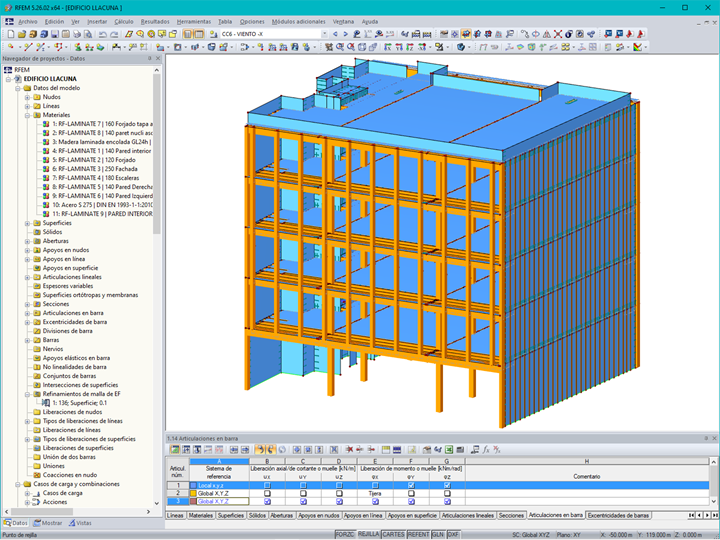Click the new line tool icon
The image size is (720, 540).
[28, 47]
